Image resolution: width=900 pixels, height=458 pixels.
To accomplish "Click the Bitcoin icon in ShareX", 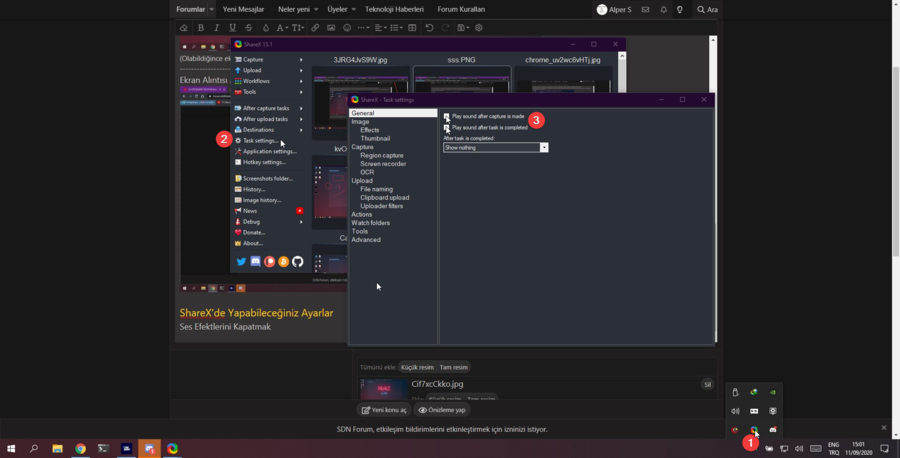I will (284, 262).
